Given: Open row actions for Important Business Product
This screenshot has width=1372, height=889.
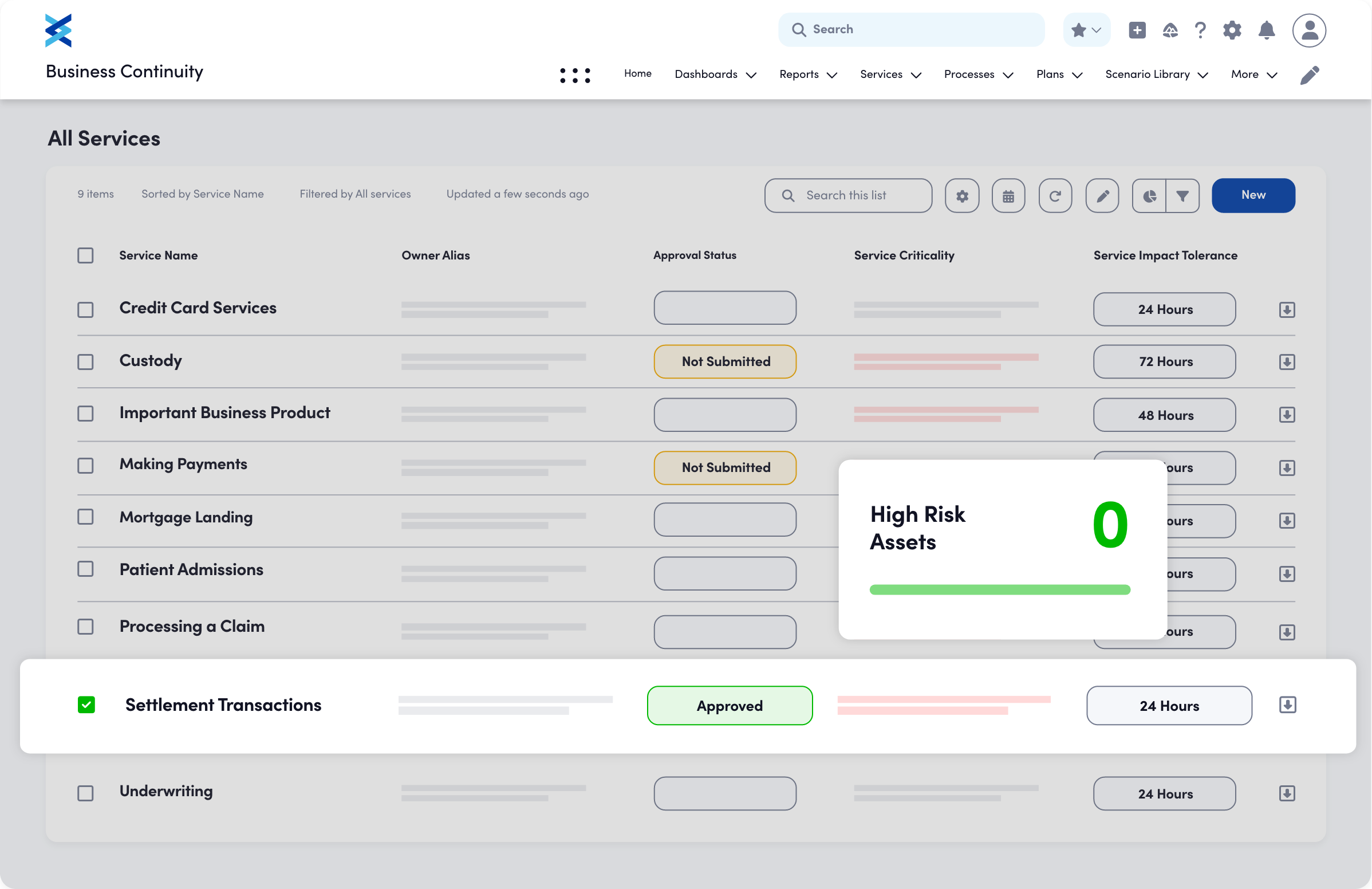Looking at the screenshot, I should point(1287,415).
